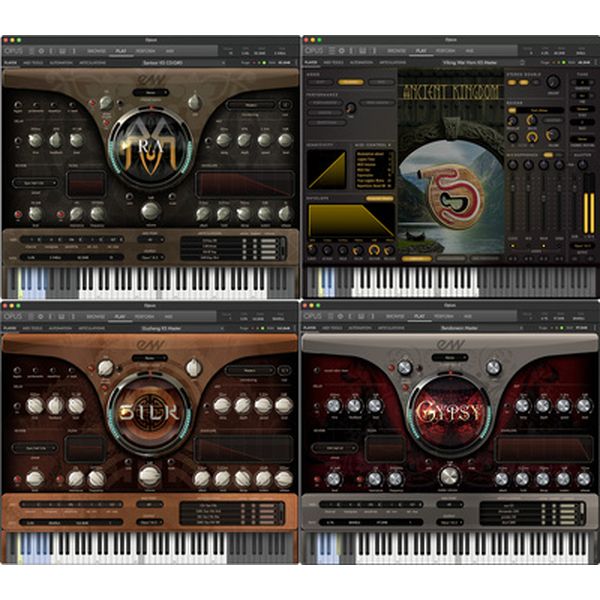
Task: Open Stereo dropdown above Silk emblem
Action: point(149,356)
